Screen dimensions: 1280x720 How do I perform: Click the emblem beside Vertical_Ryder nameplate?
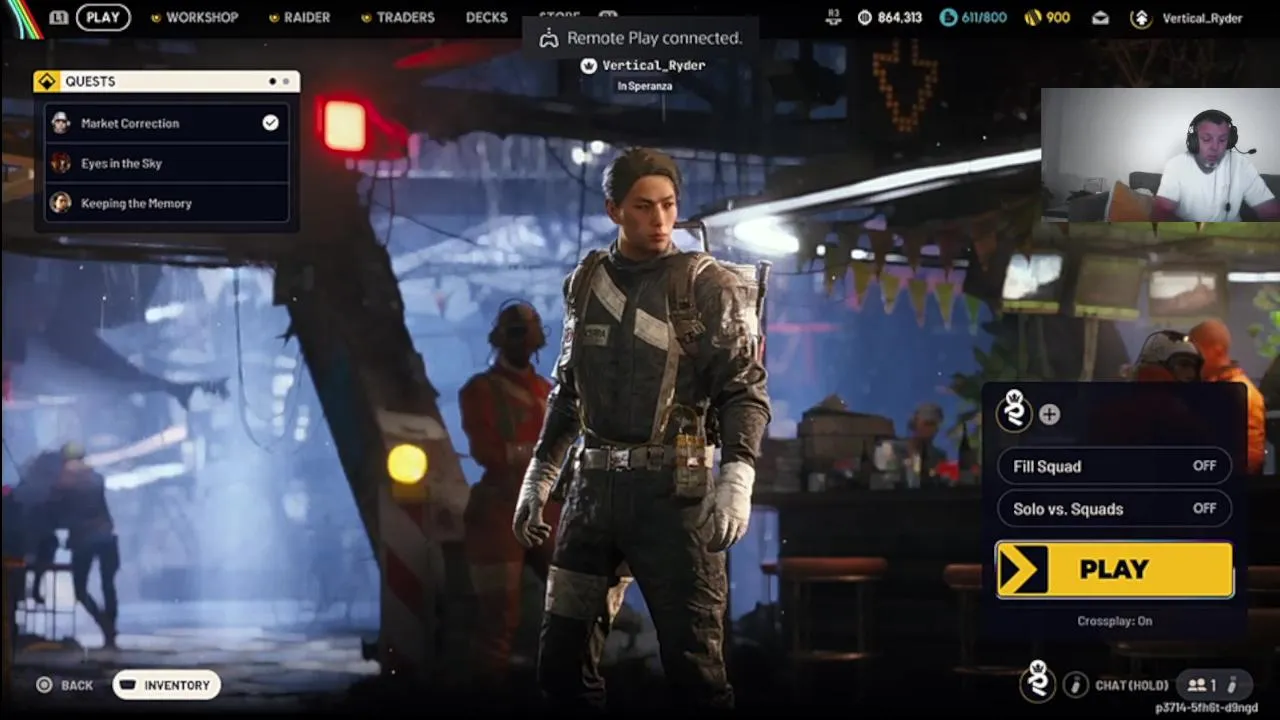click(x=589, y=65)
